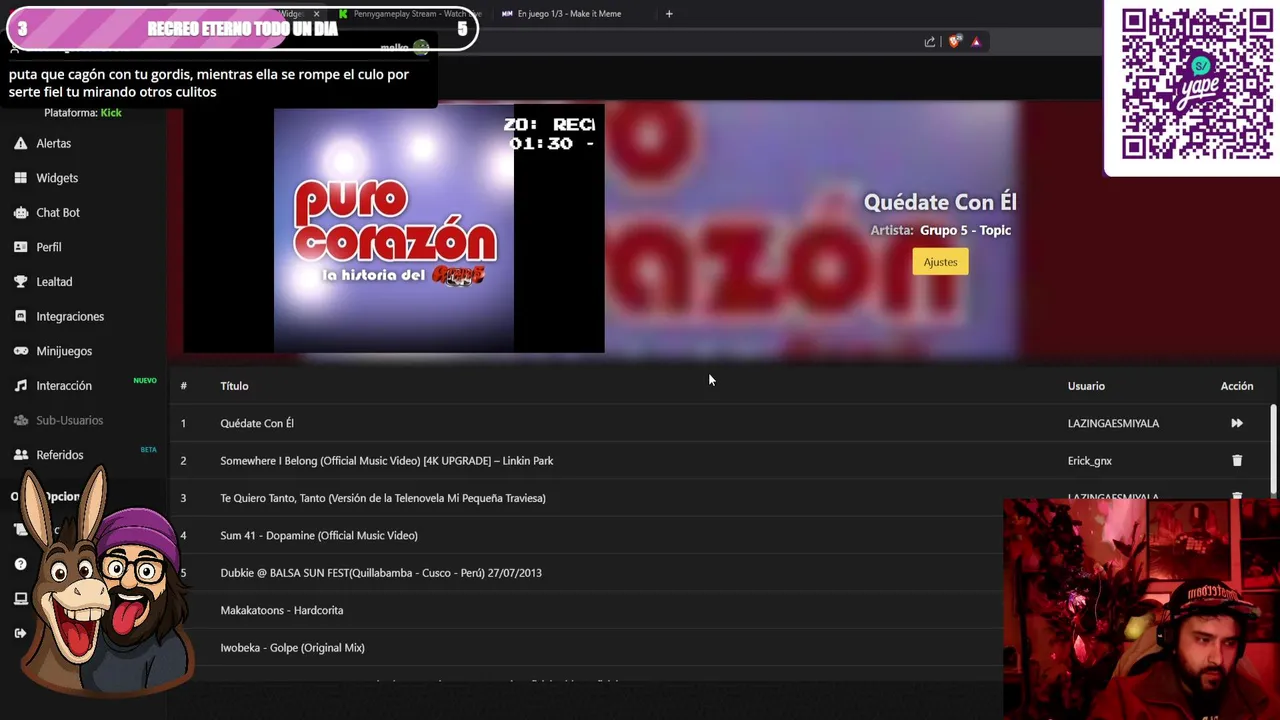Click user Erick_gnx

pos(1090,461)
